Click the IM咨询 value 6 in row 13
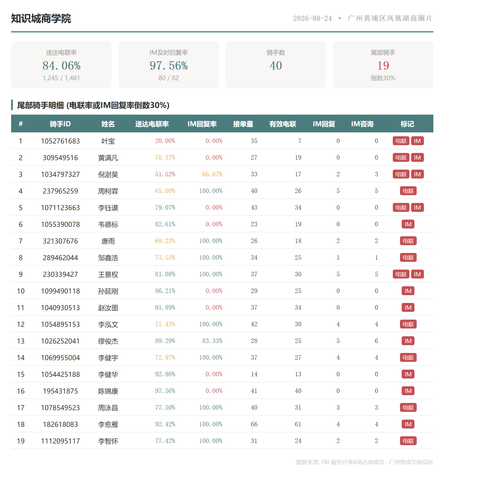 376,341
